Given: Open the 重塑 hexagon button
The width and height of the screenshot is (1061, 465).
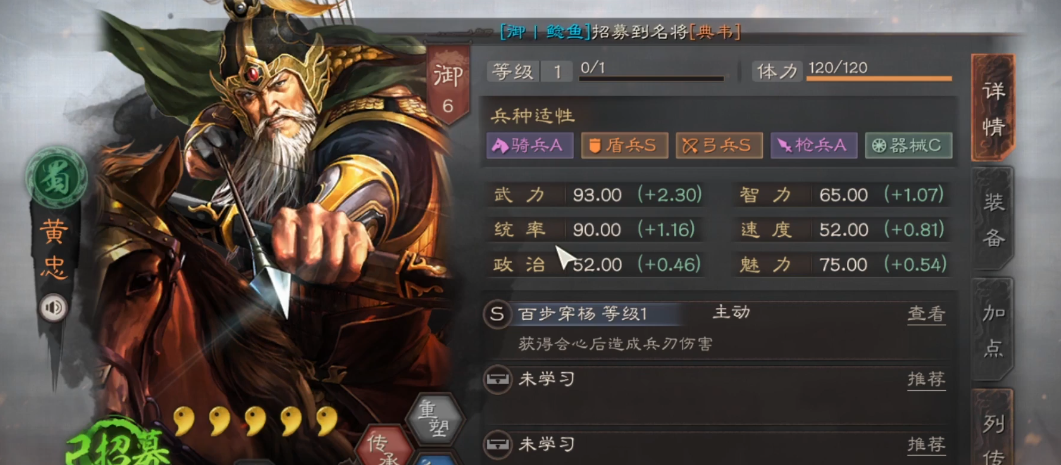Looking at the screenshot, I should [435, 420].
